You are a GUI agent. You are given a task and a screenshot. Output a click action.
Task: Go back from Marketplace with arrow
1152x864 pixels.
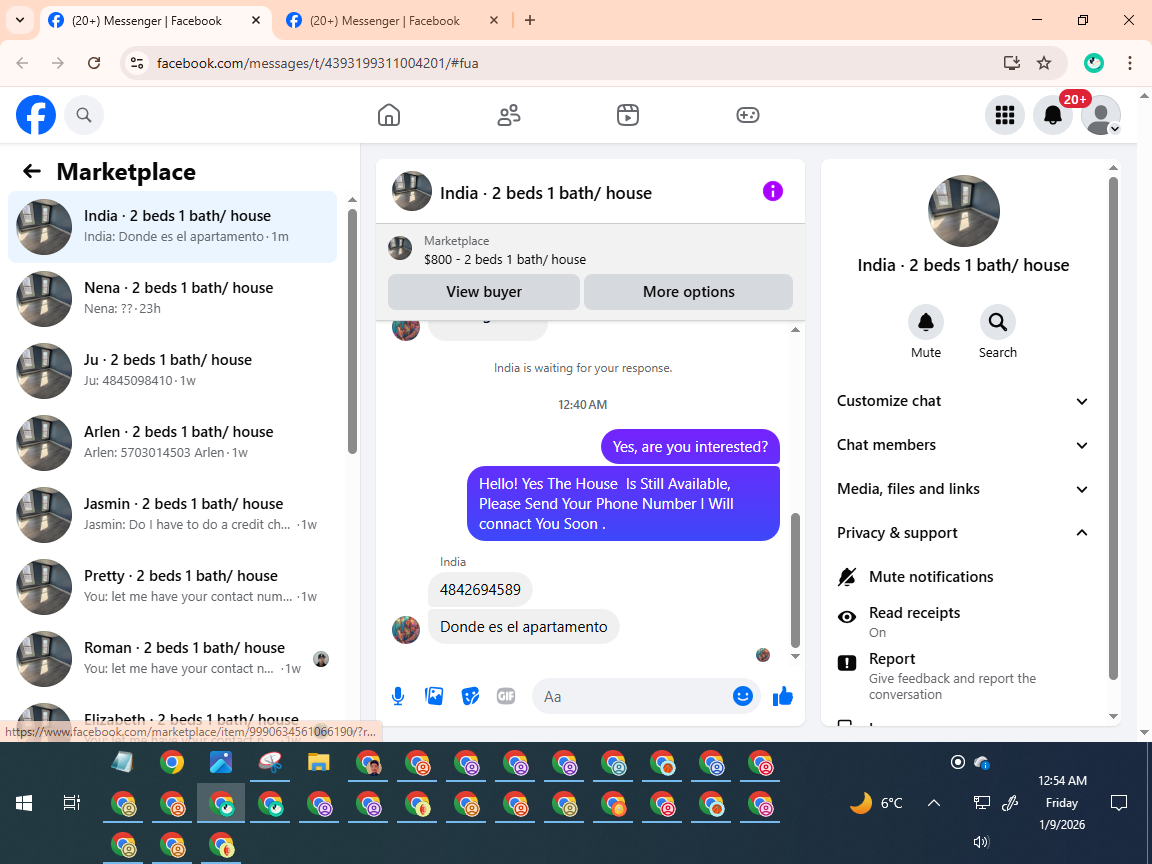click(32, 171)
